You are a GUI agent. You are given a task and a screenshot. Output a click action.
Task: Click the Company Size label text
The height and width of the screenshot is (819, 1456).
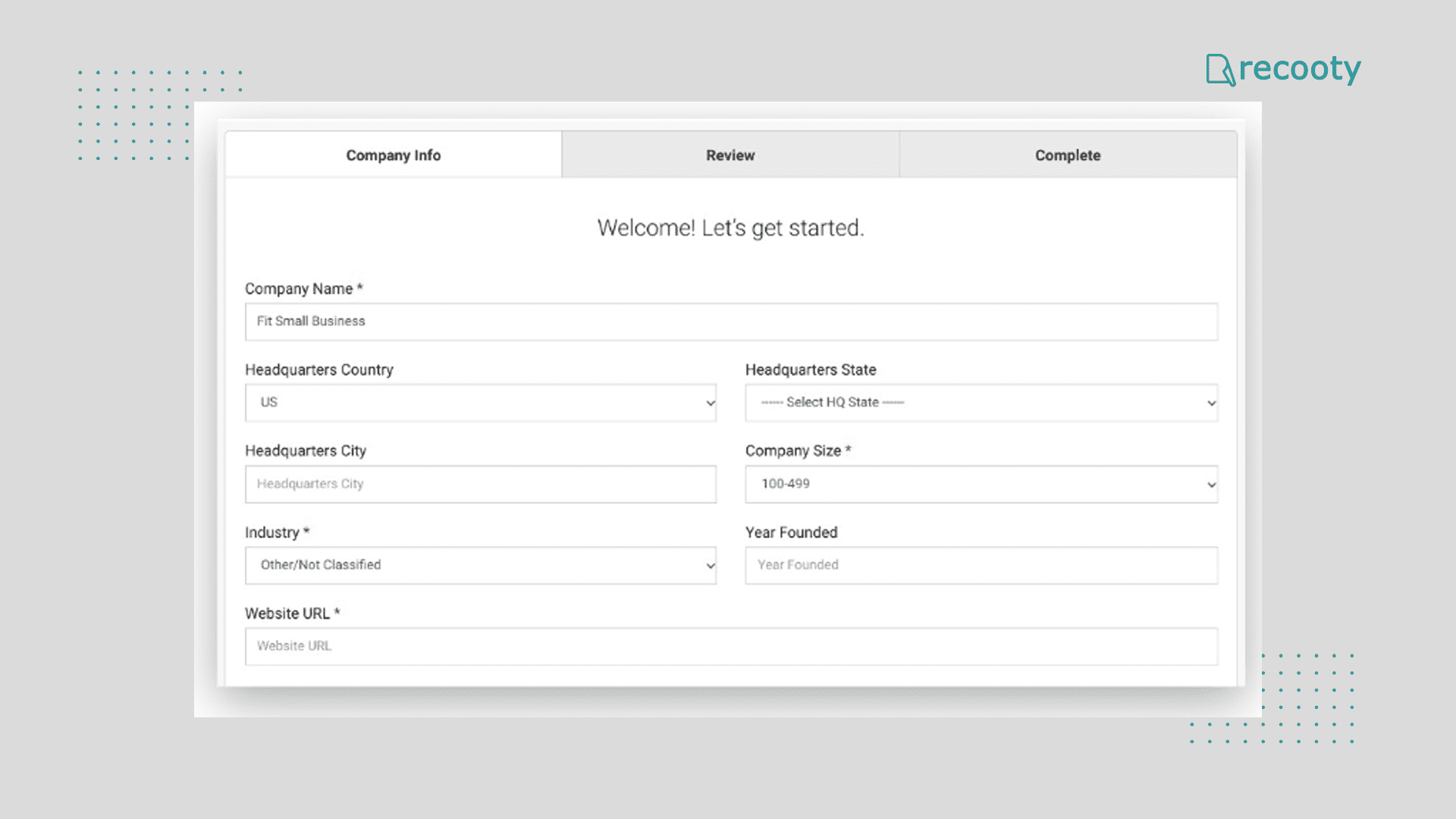pos(793,451)
